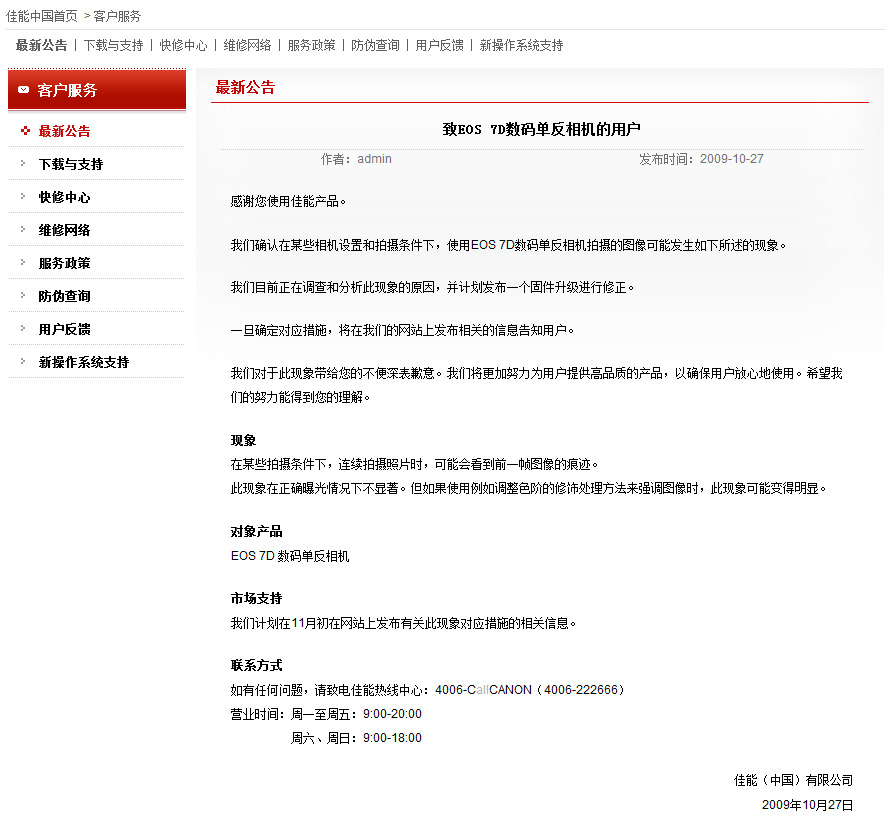The height and width of the screenshot is (832, 895).
Task: Open 防伪查询 in left sidebar
Action: (64, 296)
